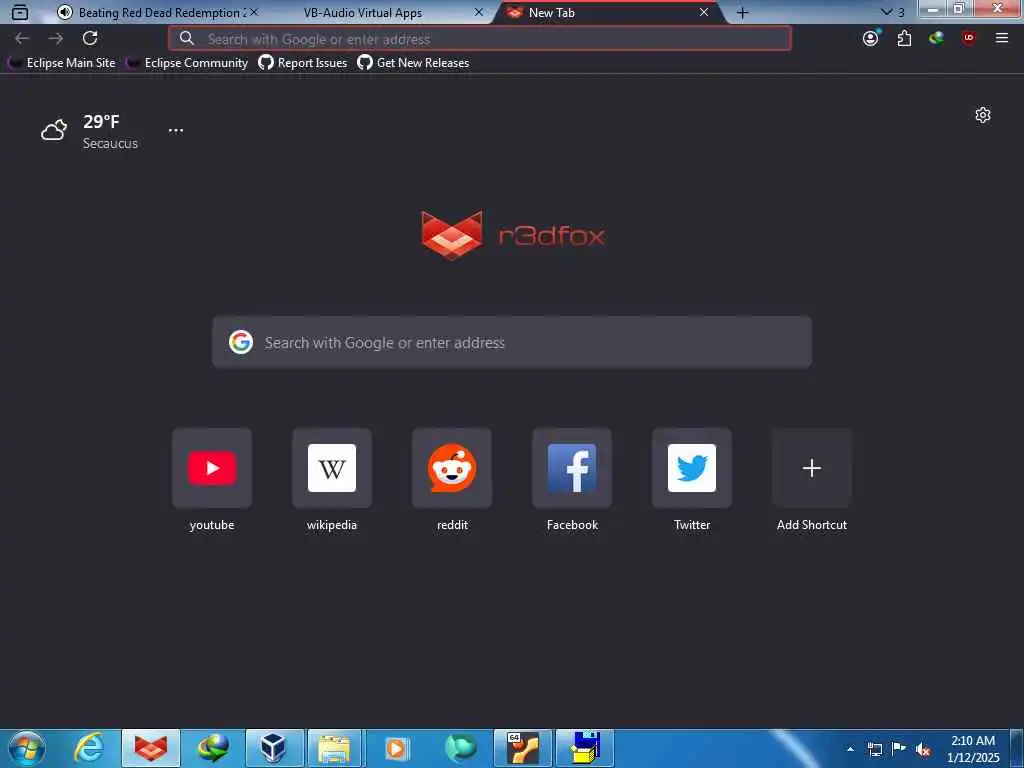Open the teal globe taskbar app
This screenshot has height=768, width=1024.
[460, 748]
